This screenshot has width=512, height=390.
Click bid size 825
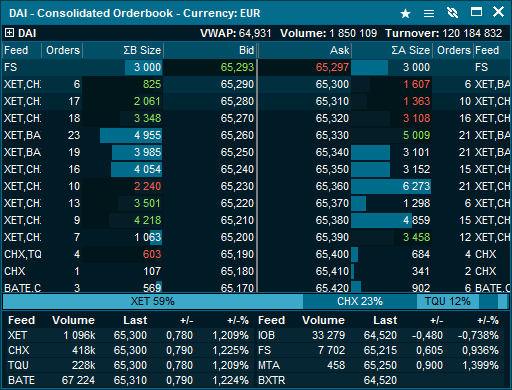point(152,84)
